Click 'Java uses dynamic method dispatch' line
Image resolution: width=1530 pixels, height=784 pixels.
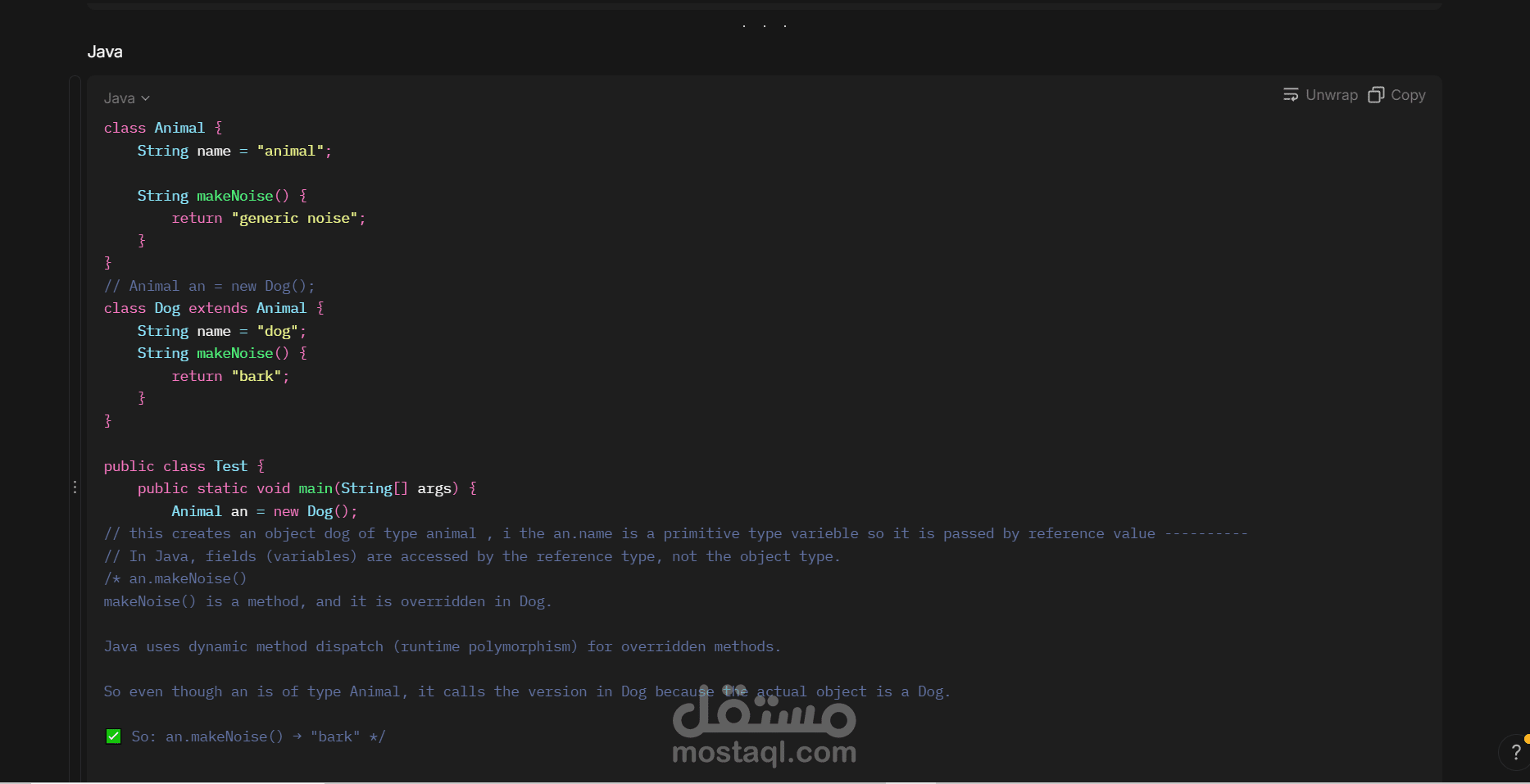(x=443, y=646)
